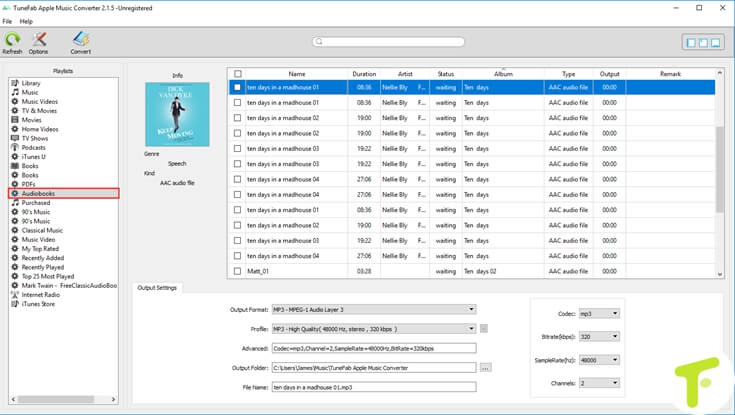This screenshot has height=415, width=735.
Task: Sort tracks by the Duration column header
Action: [364, 74]
